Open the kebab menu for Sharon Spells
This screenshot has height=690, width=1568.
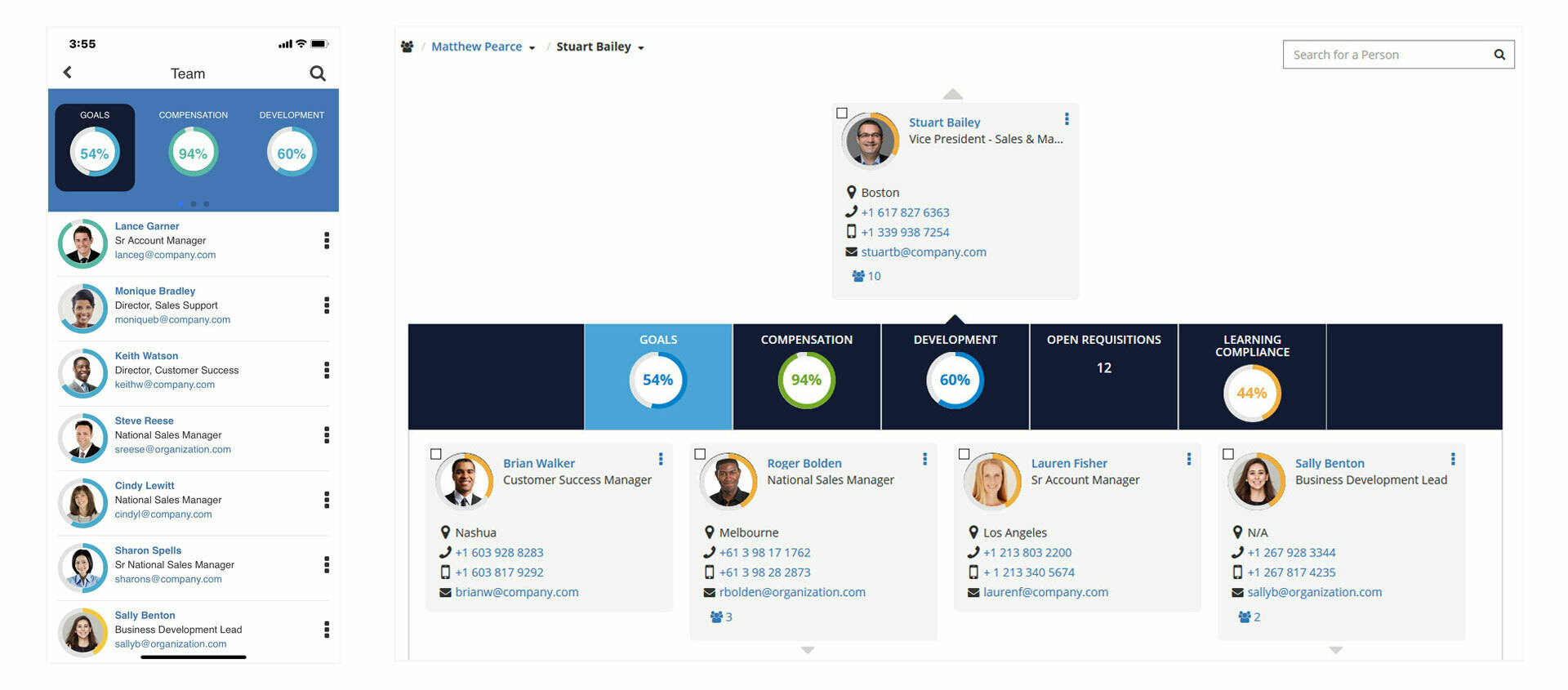[327, 564]
